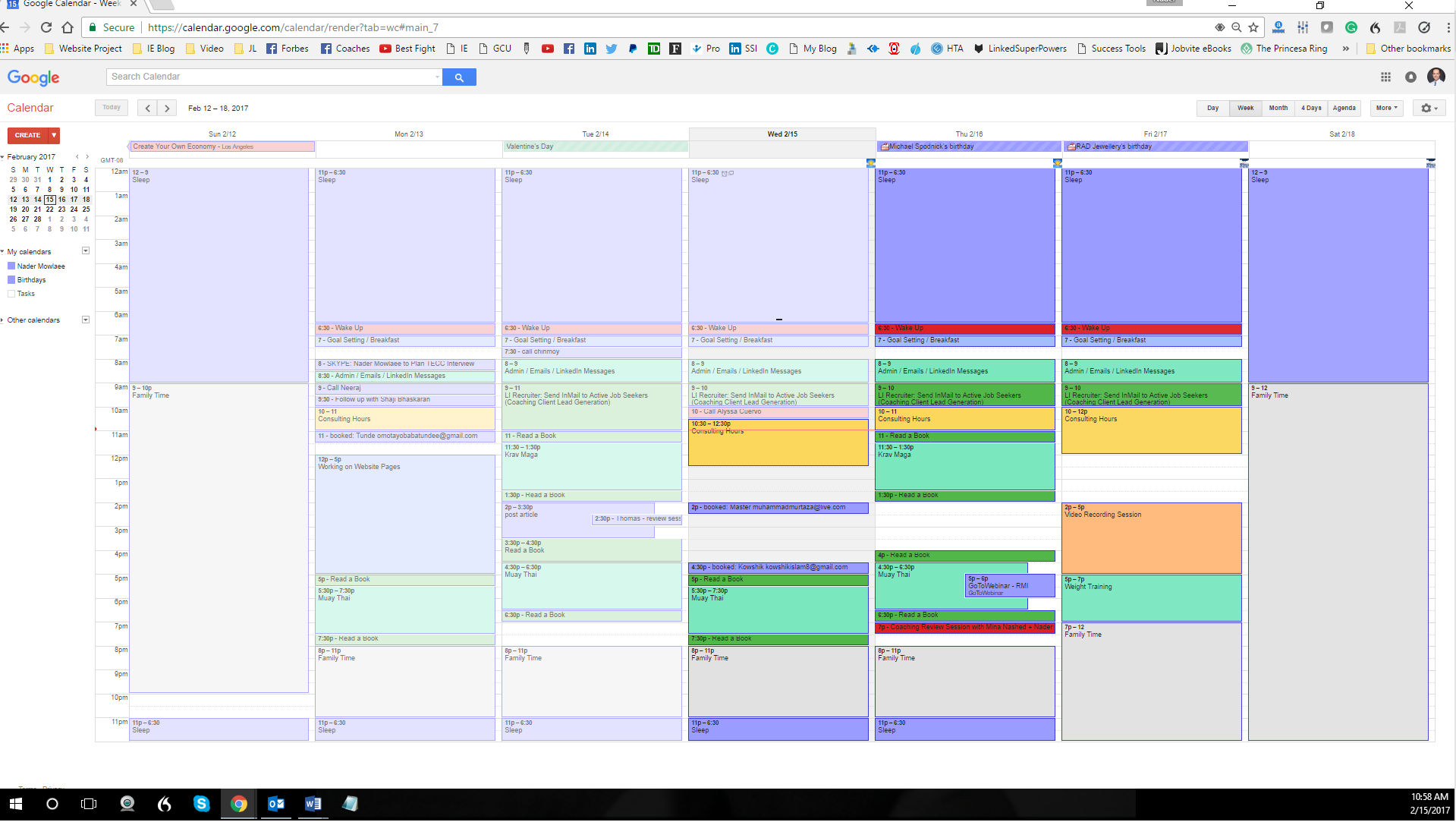The image size is (1456, 822).
Task: Switch to Month view
Action: (1278, 108)
